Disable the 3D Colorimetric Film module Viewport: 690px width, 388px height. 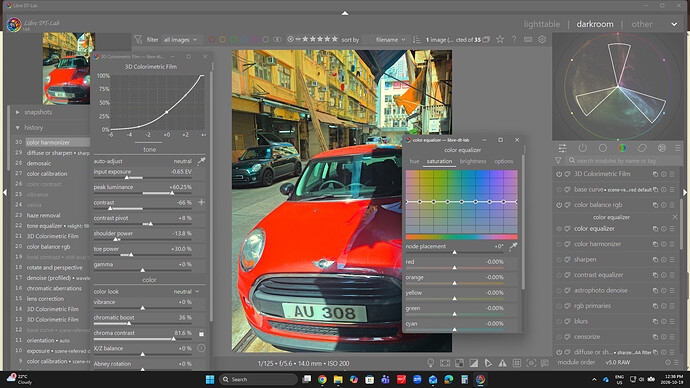tap(559, 174)
